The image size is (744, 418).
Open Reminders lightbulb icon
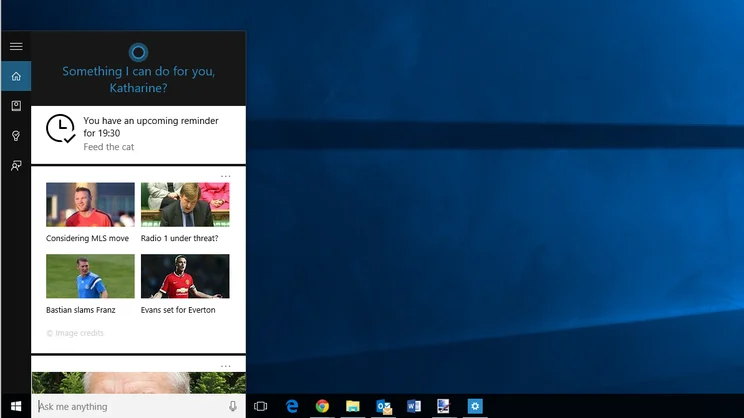pos(16,136)
